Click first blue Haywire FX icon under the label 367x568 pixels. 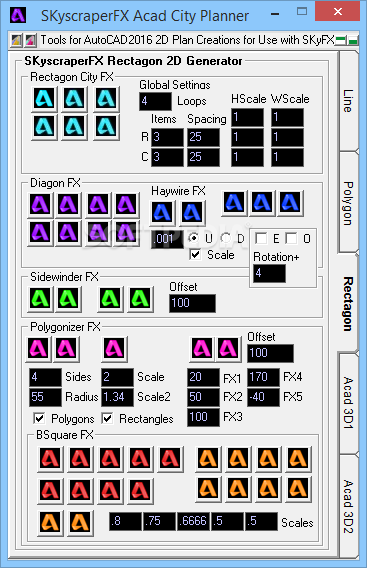[x=162, y=212]
